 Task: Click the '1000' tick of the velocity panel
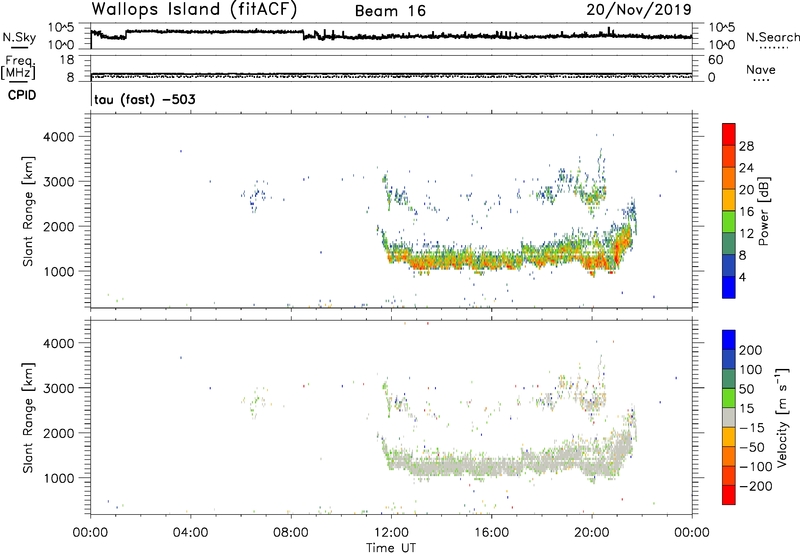pyautogui.click(x=59, y=478)
